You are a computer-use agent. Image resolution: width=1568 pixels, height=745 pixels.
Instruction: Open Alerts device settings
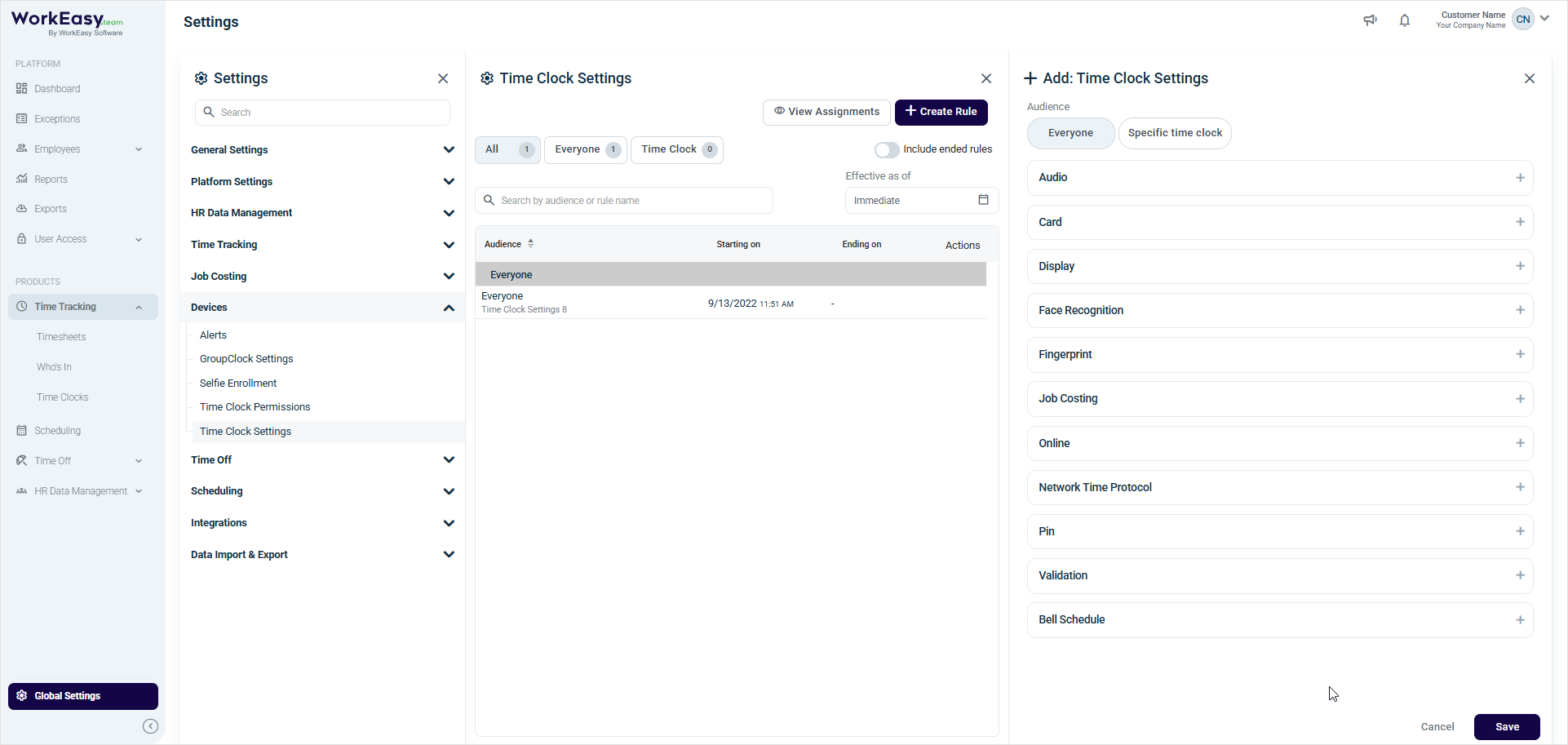[213, 335]
